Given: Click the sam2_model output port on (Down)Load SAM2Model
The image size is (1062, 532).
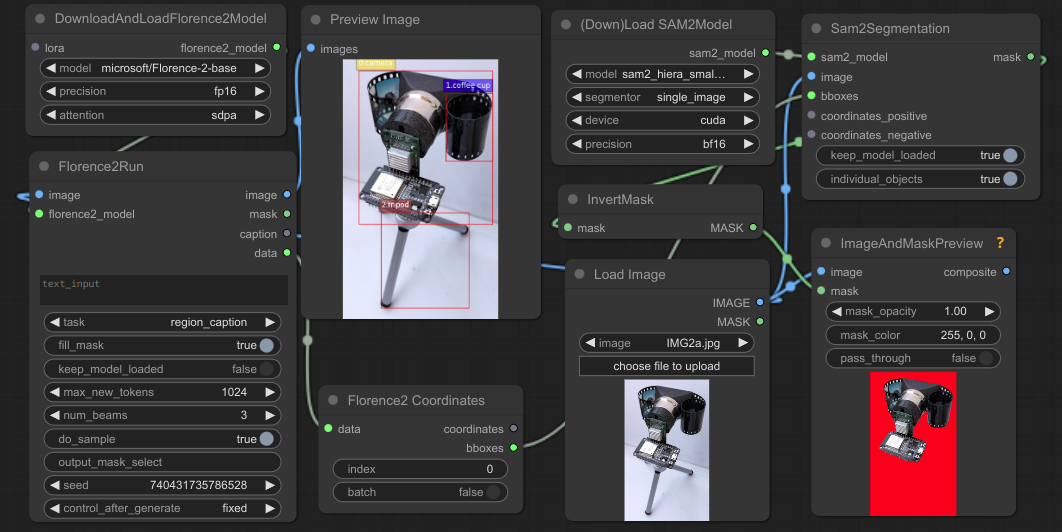Looking at the screenshot, I should tap(765, 53).
